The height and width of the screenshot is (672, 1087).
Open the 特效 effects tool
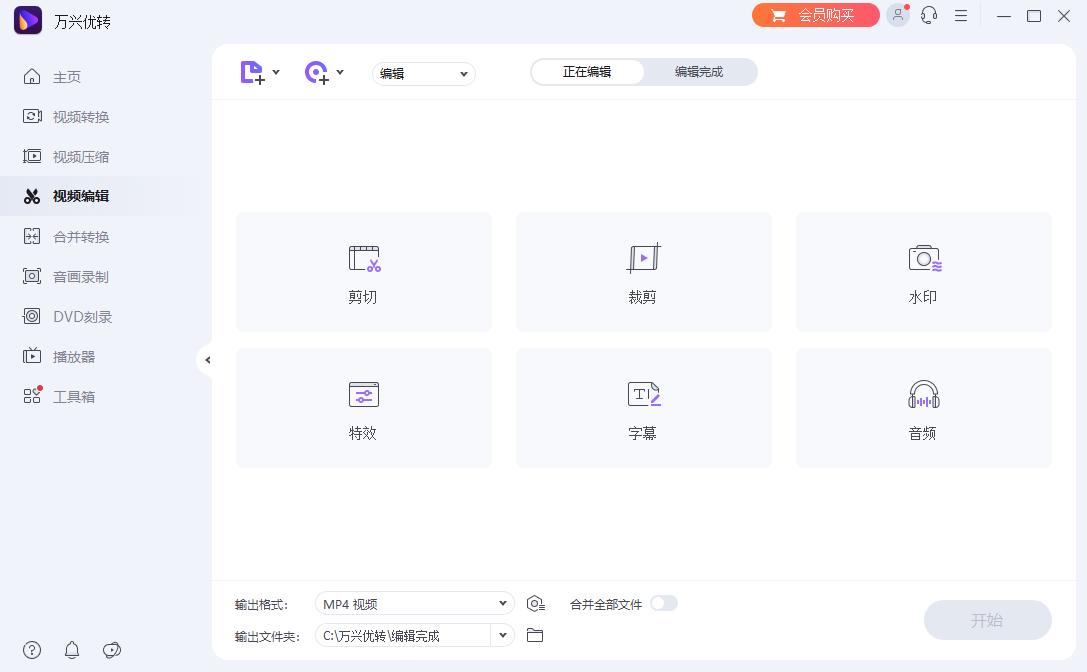coord(363,407)
